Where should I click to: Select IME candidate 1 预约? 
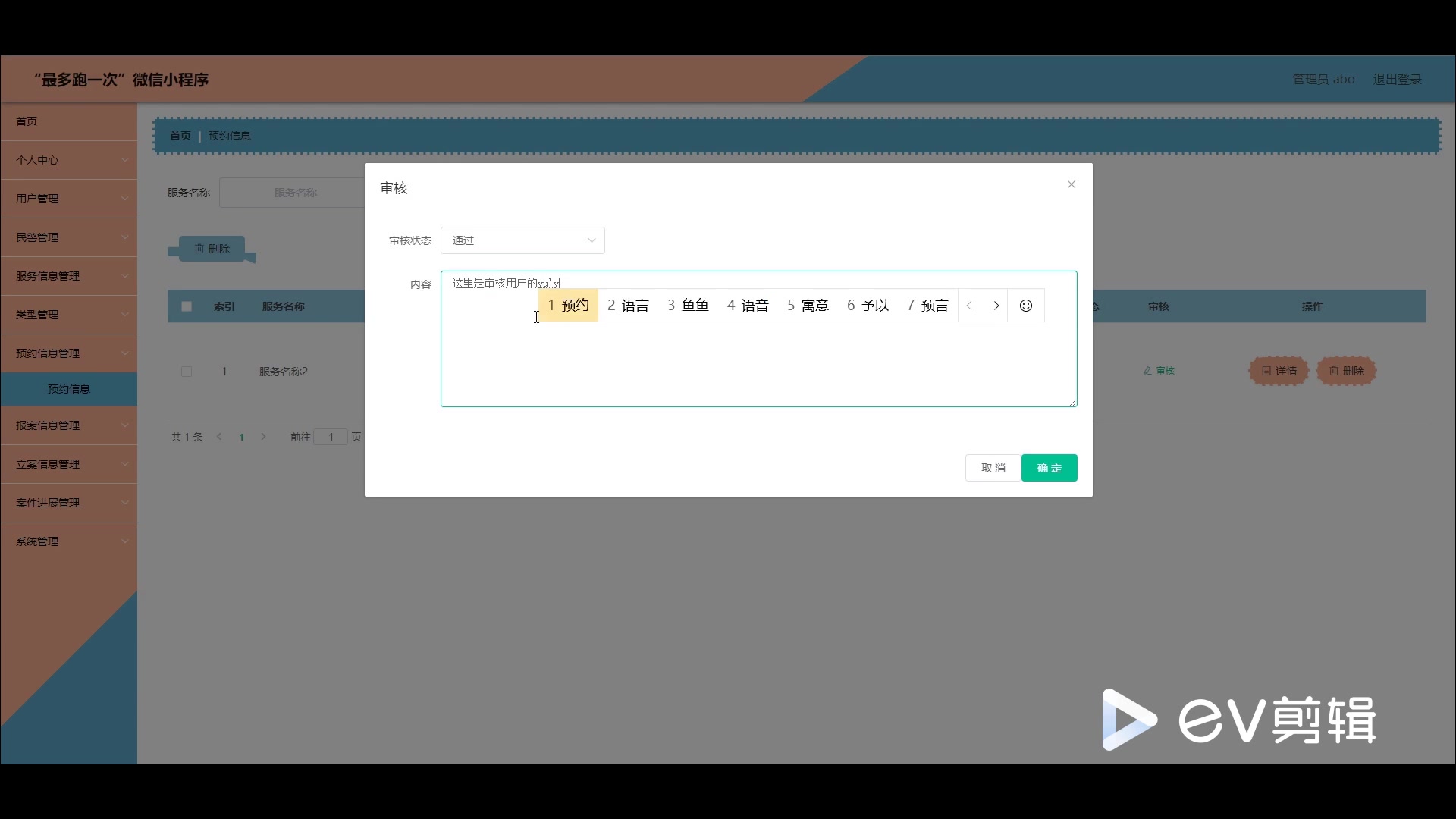coord(568,306)
